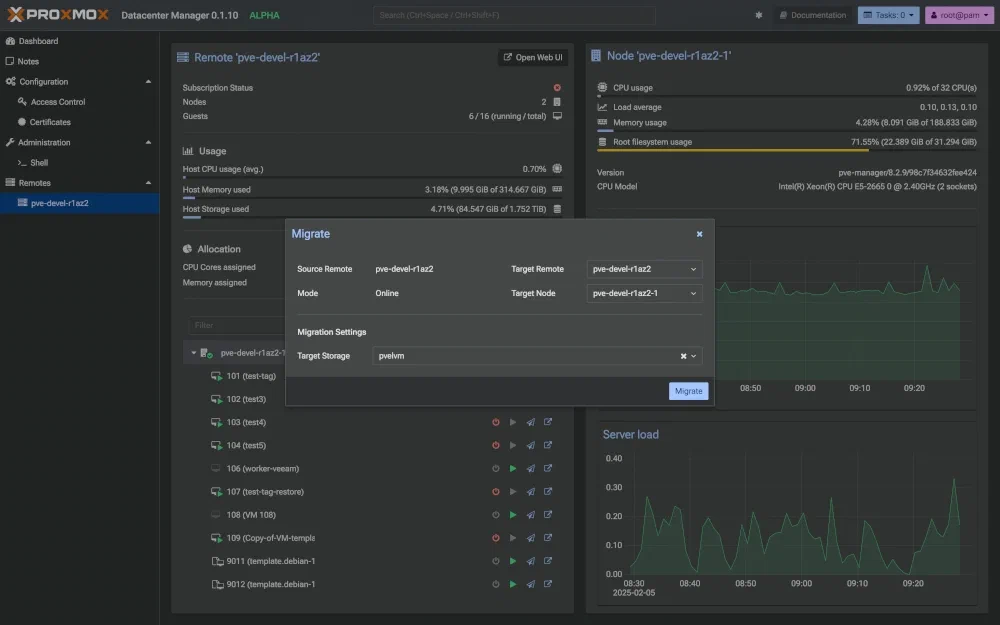1000x625 pixels.
Task: Open Web UI for remote pve-devel-r1az2
Action: 534,57
